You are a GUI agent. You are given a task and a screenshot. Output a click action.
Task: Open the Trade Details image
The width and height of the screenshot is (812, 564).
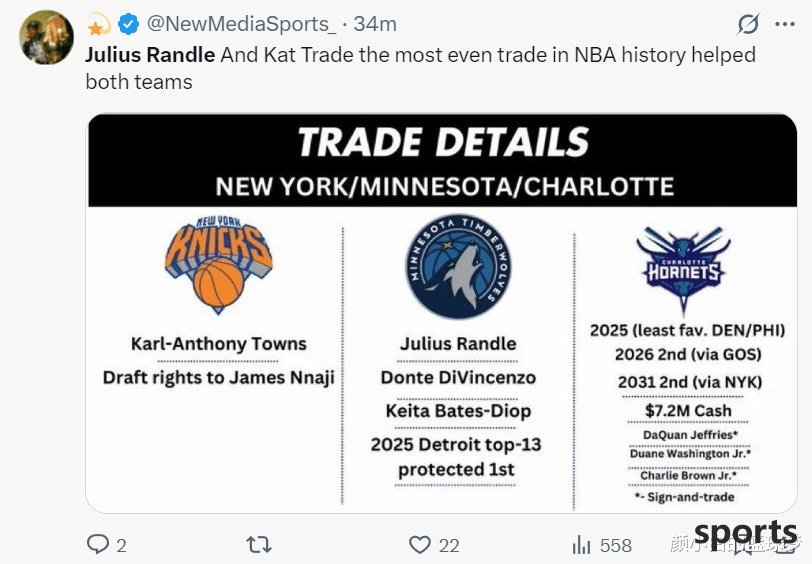(x=441, y=313)
